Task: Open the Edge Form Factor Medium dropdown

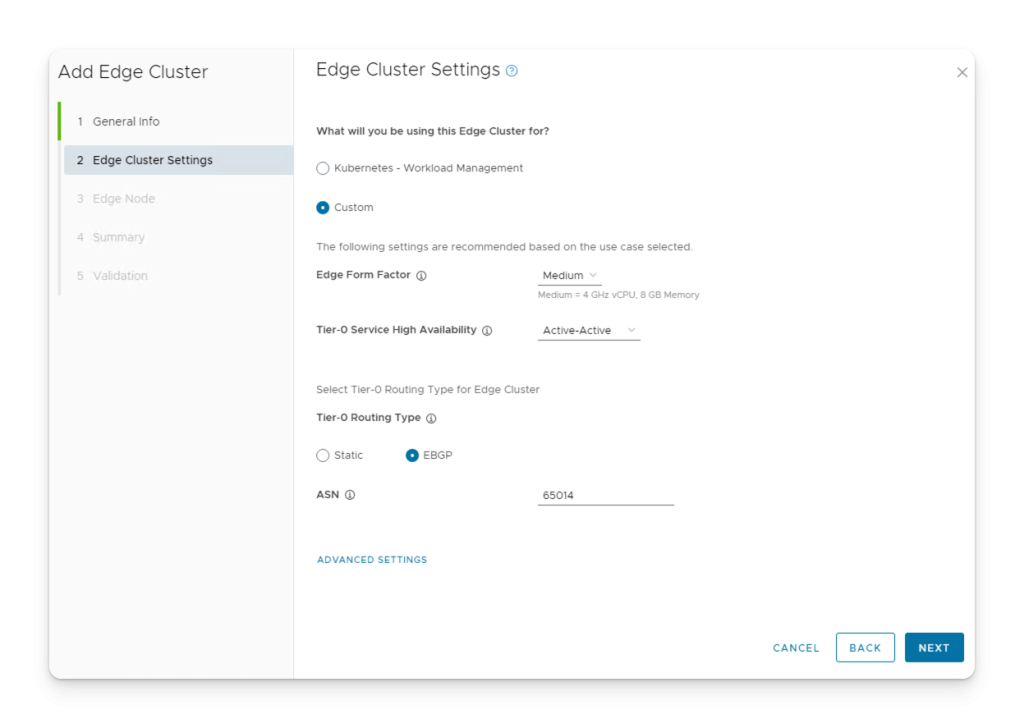Action: point(569,275)
